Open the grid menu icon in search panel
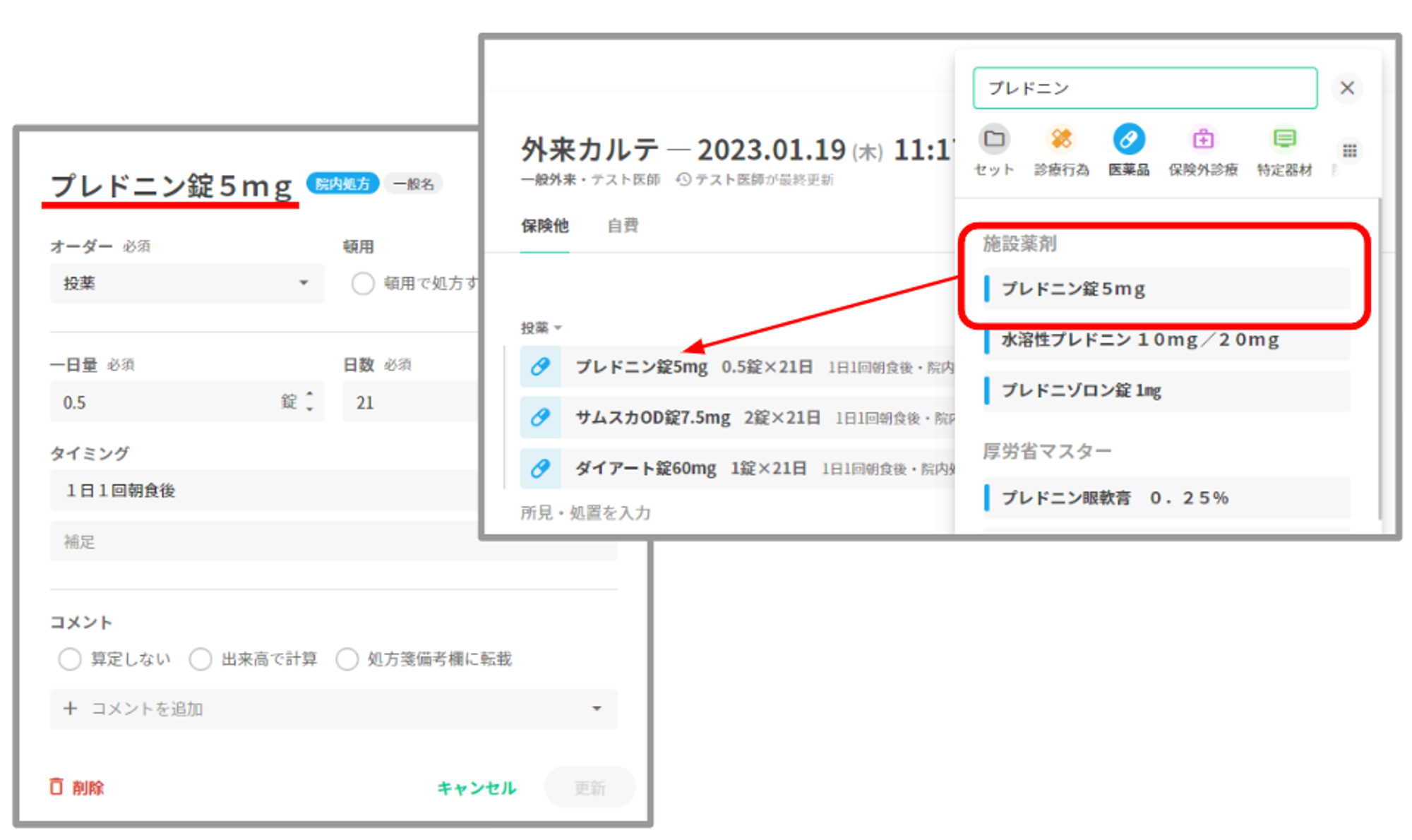The image size is (1412, 840). pyautogui.click(x=1349, y=151)
